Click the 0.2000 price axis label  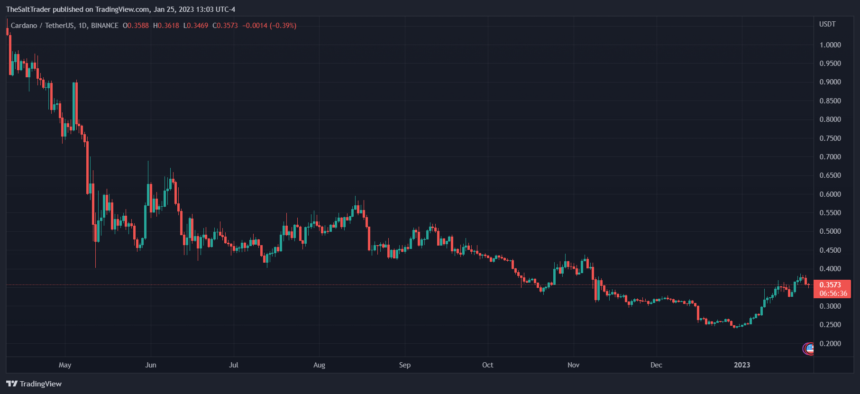[829, 344]
